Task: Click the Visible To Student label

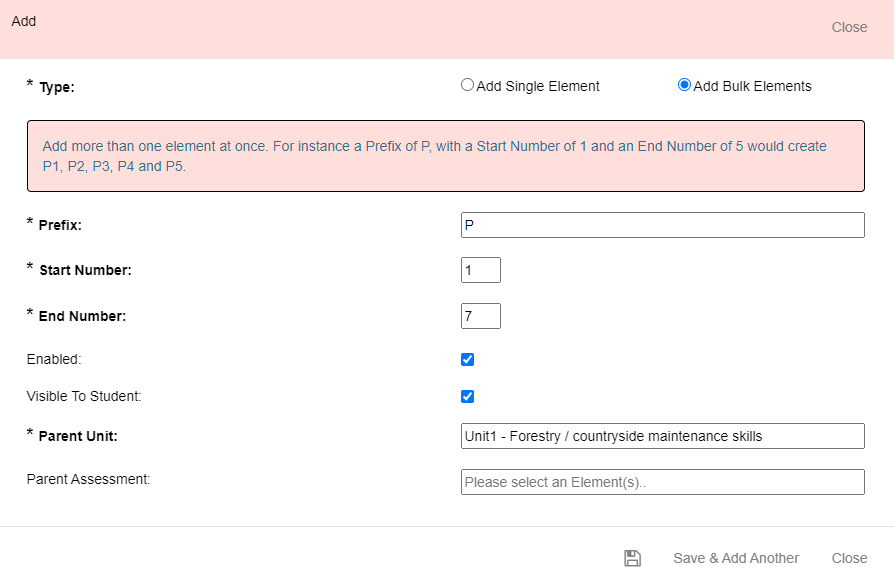Action: (84, 396)
